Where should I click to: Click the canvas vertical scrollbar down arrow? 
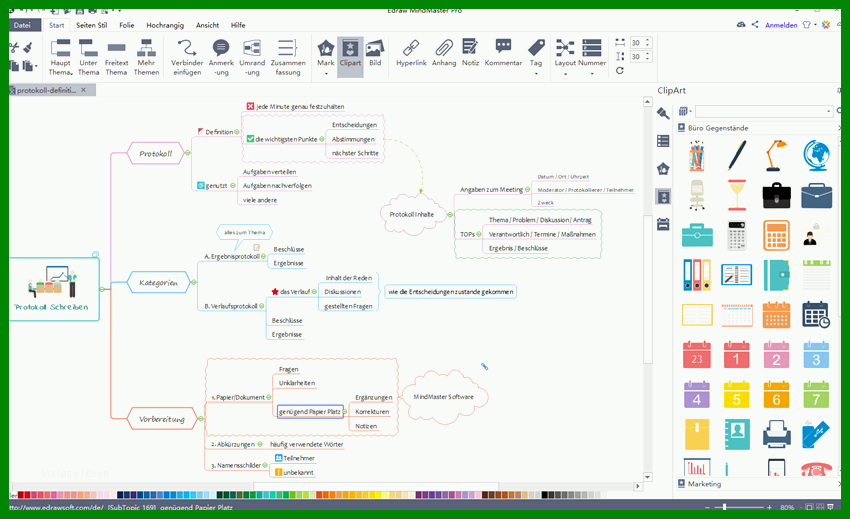647,477
